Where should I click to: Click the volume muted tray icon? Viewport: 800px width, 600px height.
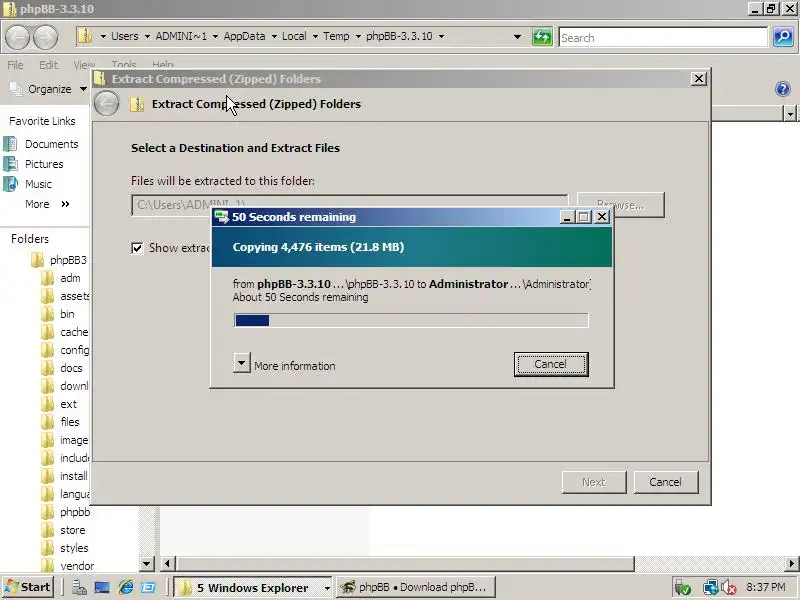click(x=729, y=588)
